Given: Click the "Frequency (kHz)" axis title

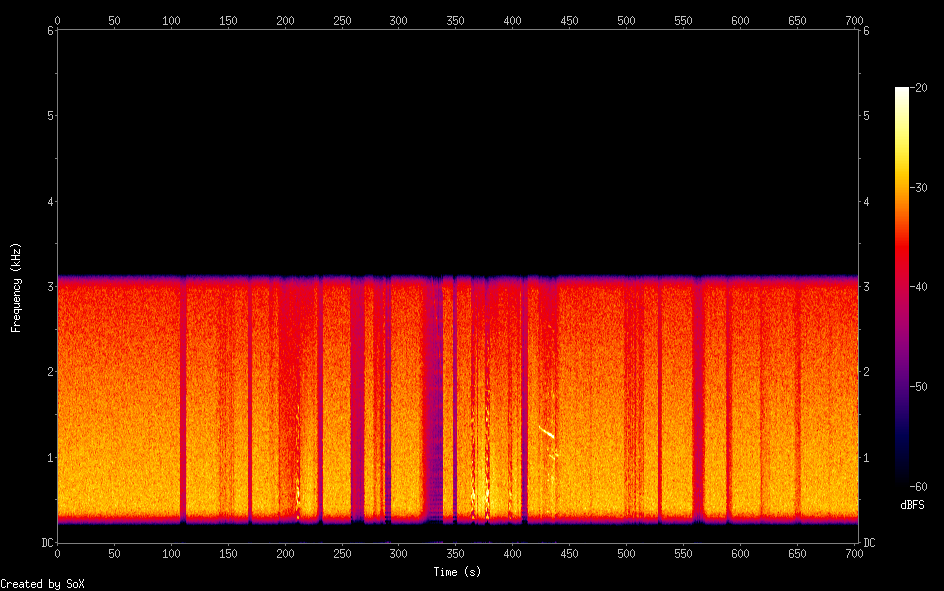Looking at the screenshot, I should tap(15, 287).
